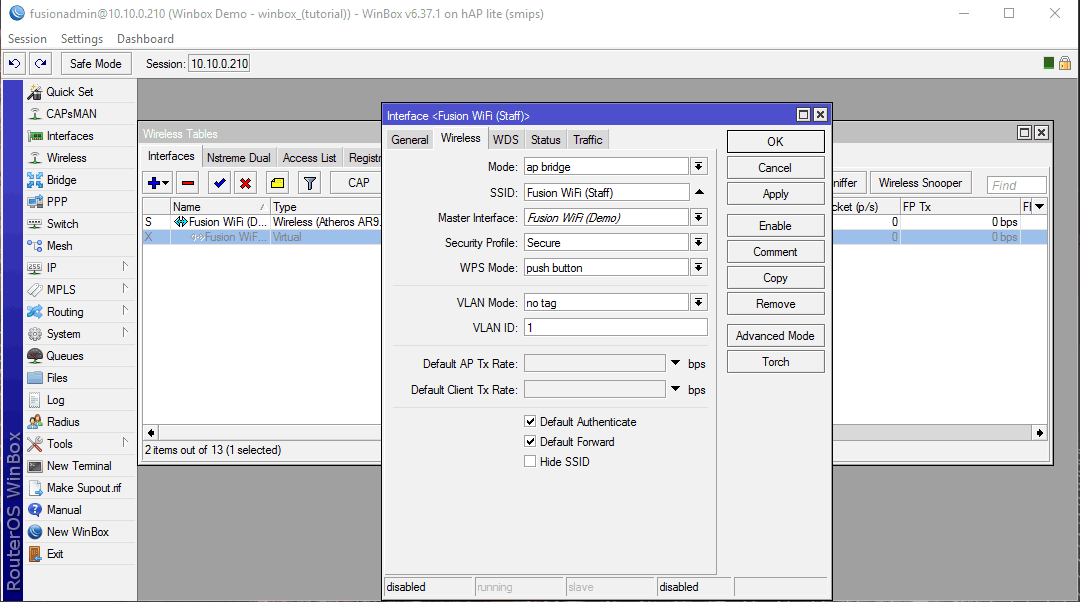Click the funnel filter icon
1080x602 pixels.
point(310,183)
